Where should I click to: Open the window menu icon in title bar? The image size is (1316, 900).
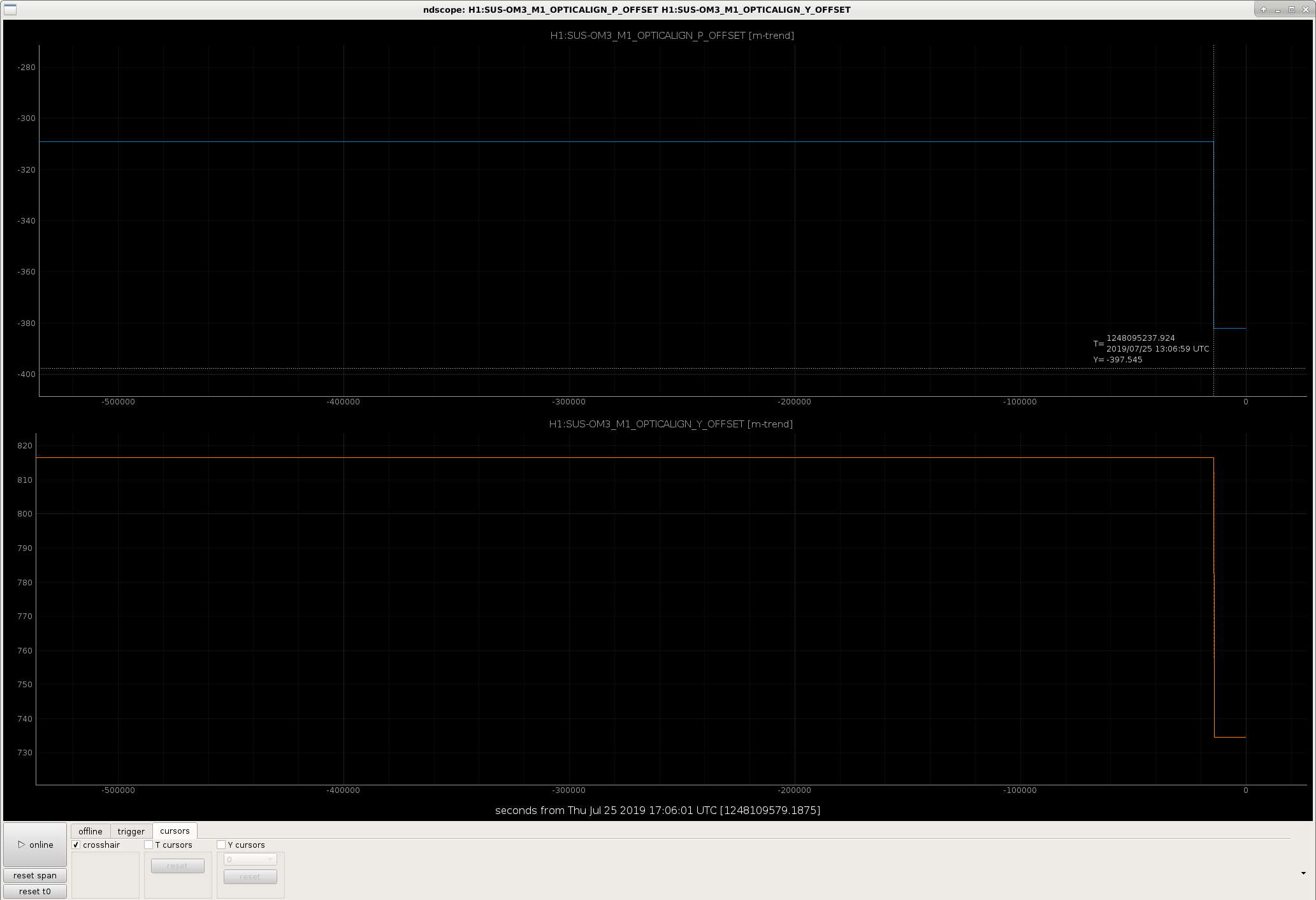[10, 10]
